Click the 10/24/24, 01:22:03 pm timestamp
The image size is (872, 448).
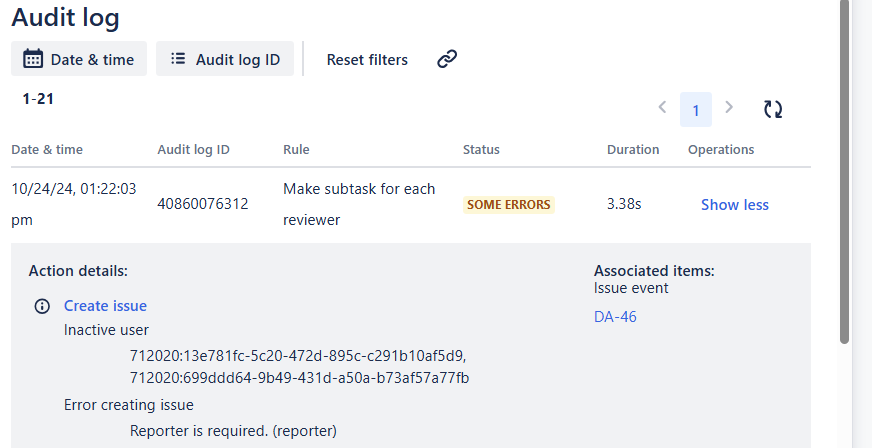click(x=73, y=205)
